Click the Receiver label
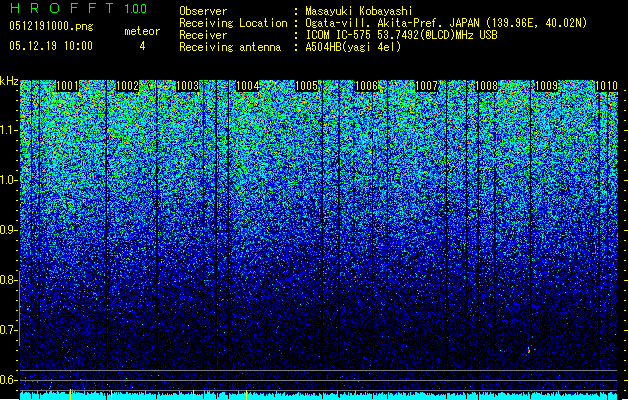Viewport: 629px width, 400px height. [203, 35]
